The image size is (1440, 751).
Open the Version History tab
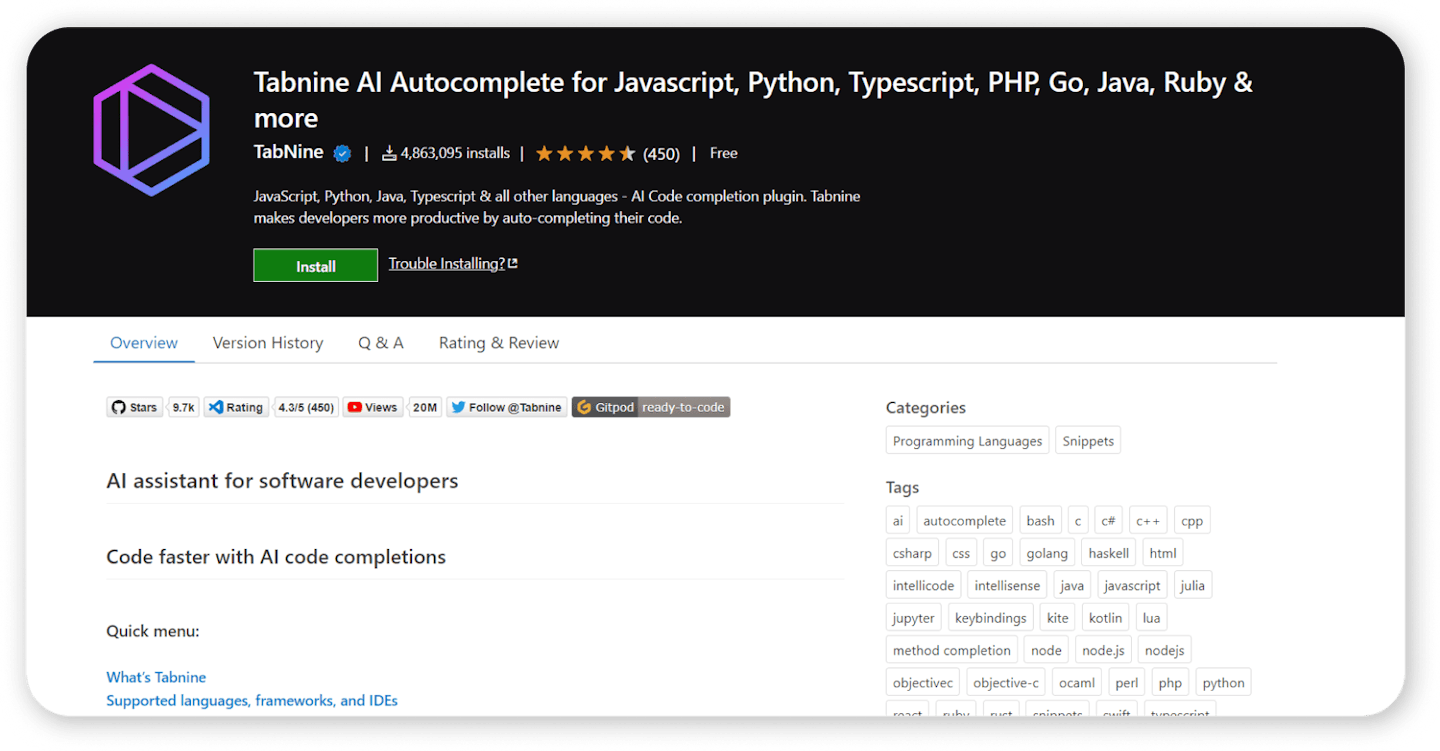coord(268,343)
